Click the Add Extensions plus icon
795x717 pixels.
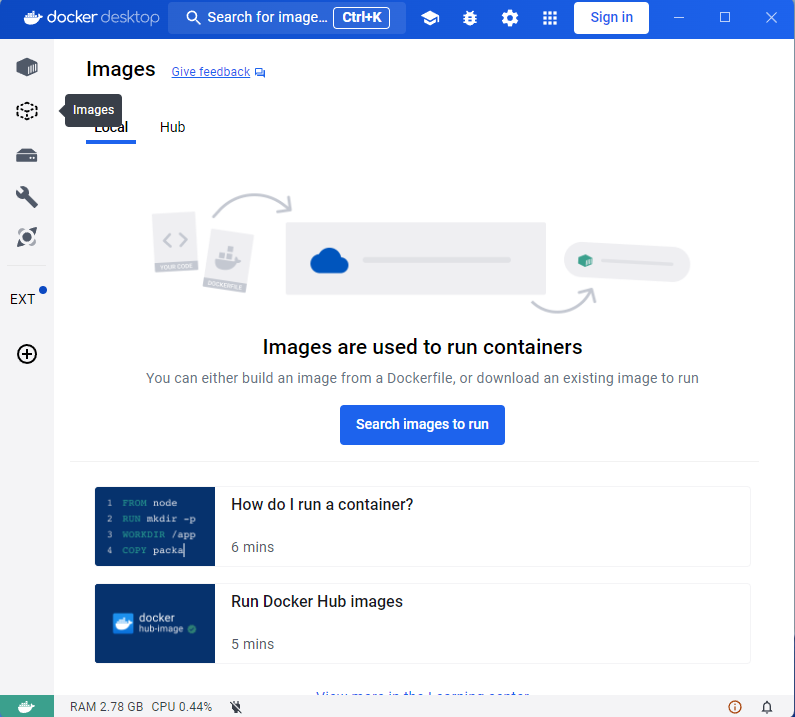27,354
